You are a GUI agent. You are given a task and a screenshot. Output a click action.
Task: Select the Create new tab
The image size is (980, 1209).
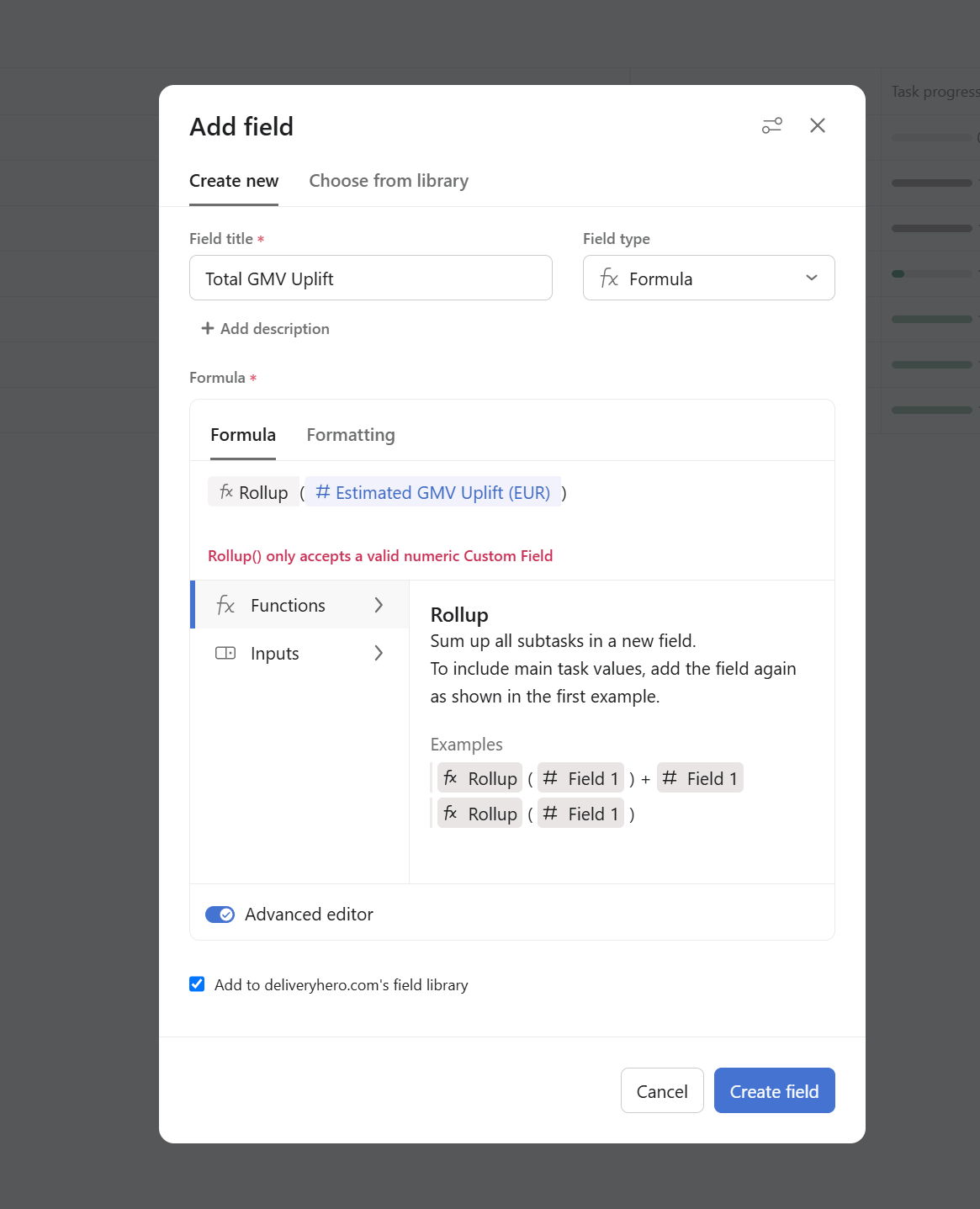pyautogui.click(x=234, y=181)
